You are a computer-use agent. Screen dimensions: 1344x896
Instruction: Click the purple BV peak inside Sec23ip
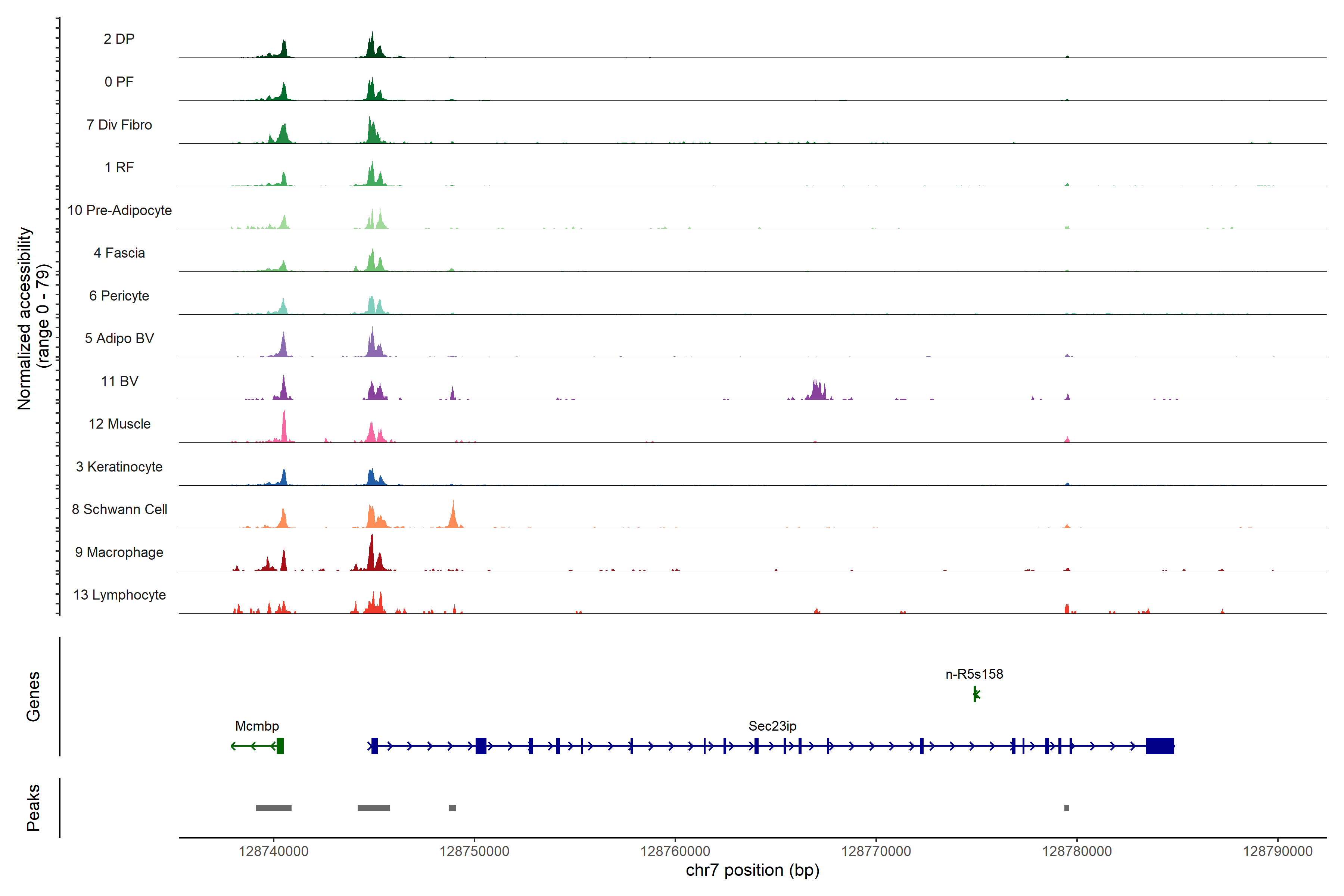[816, 391]
